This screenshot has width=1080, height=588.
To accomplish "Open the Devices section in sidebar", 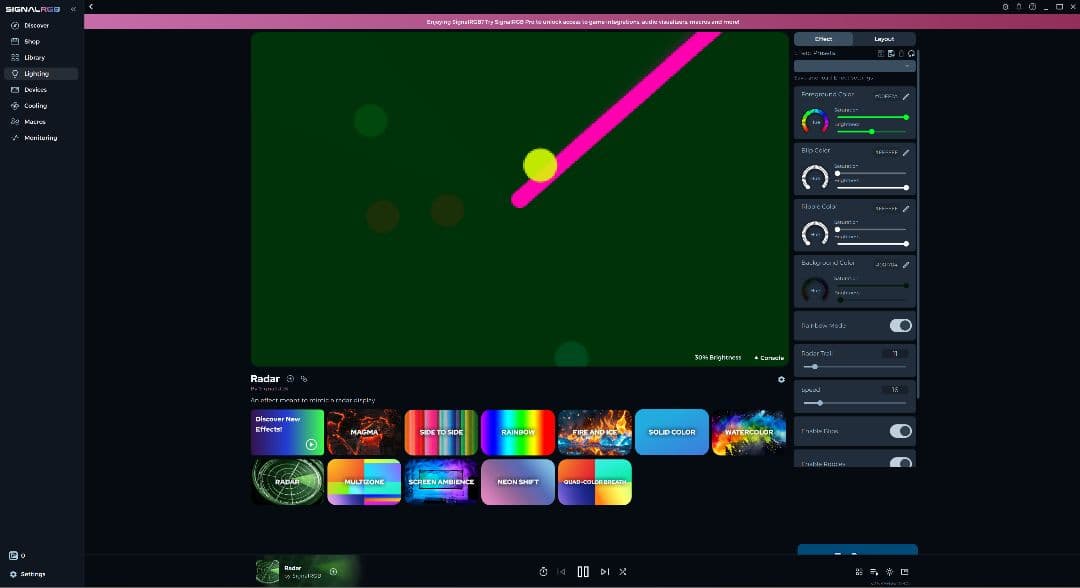I will (35, 89).
